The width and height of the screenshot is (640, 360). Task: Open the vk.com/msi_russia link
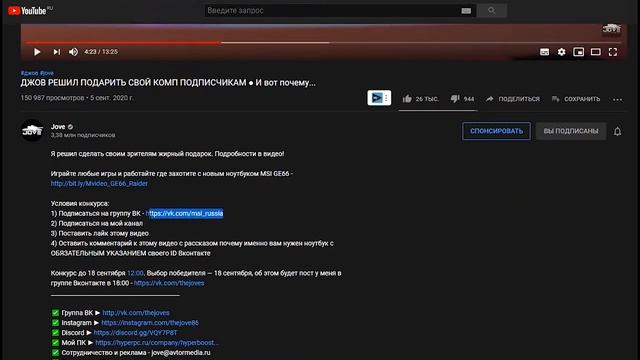point(184,213)
